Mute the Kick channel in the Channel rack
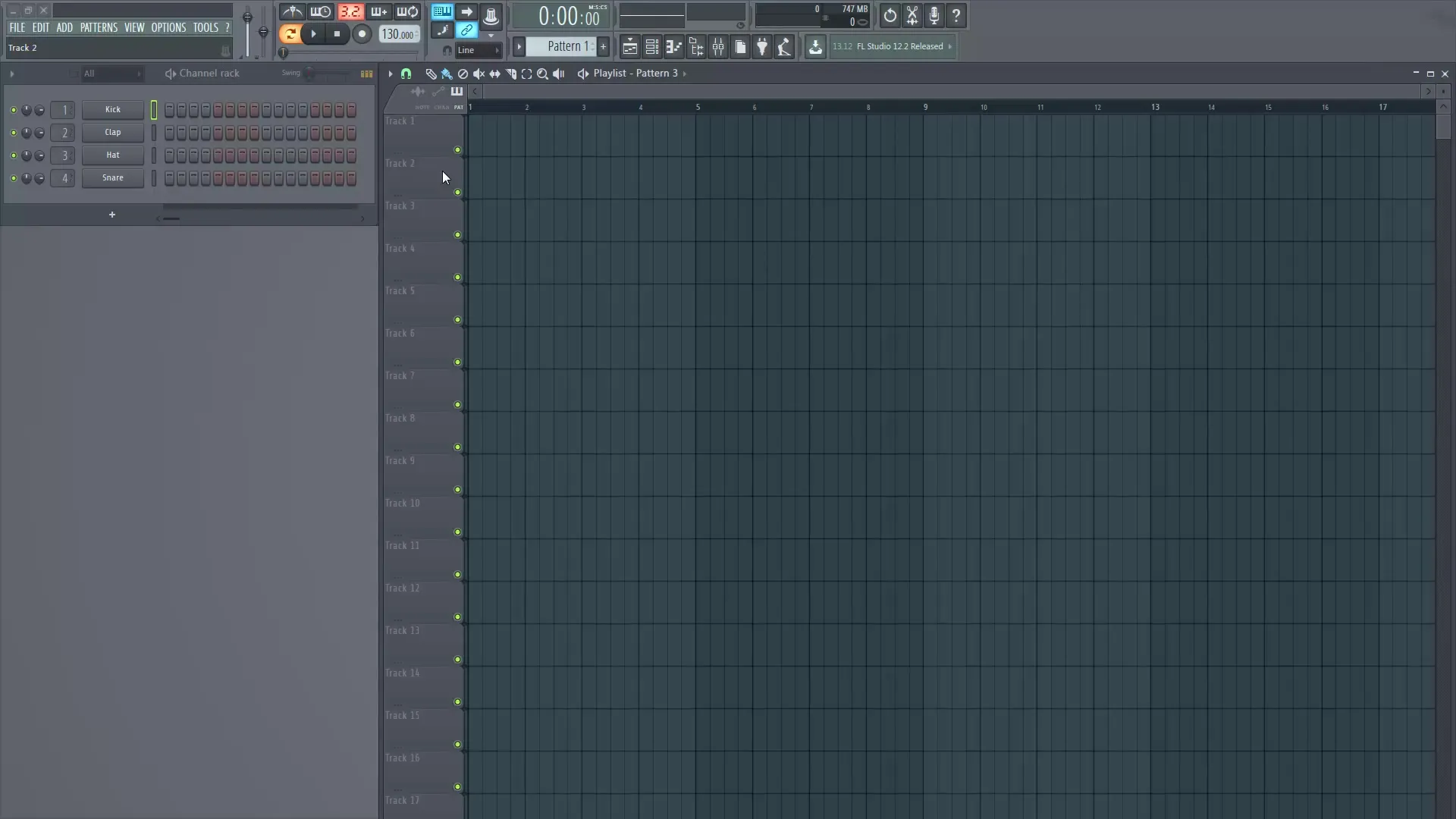The image size is (1456, 819). point(13,110)
